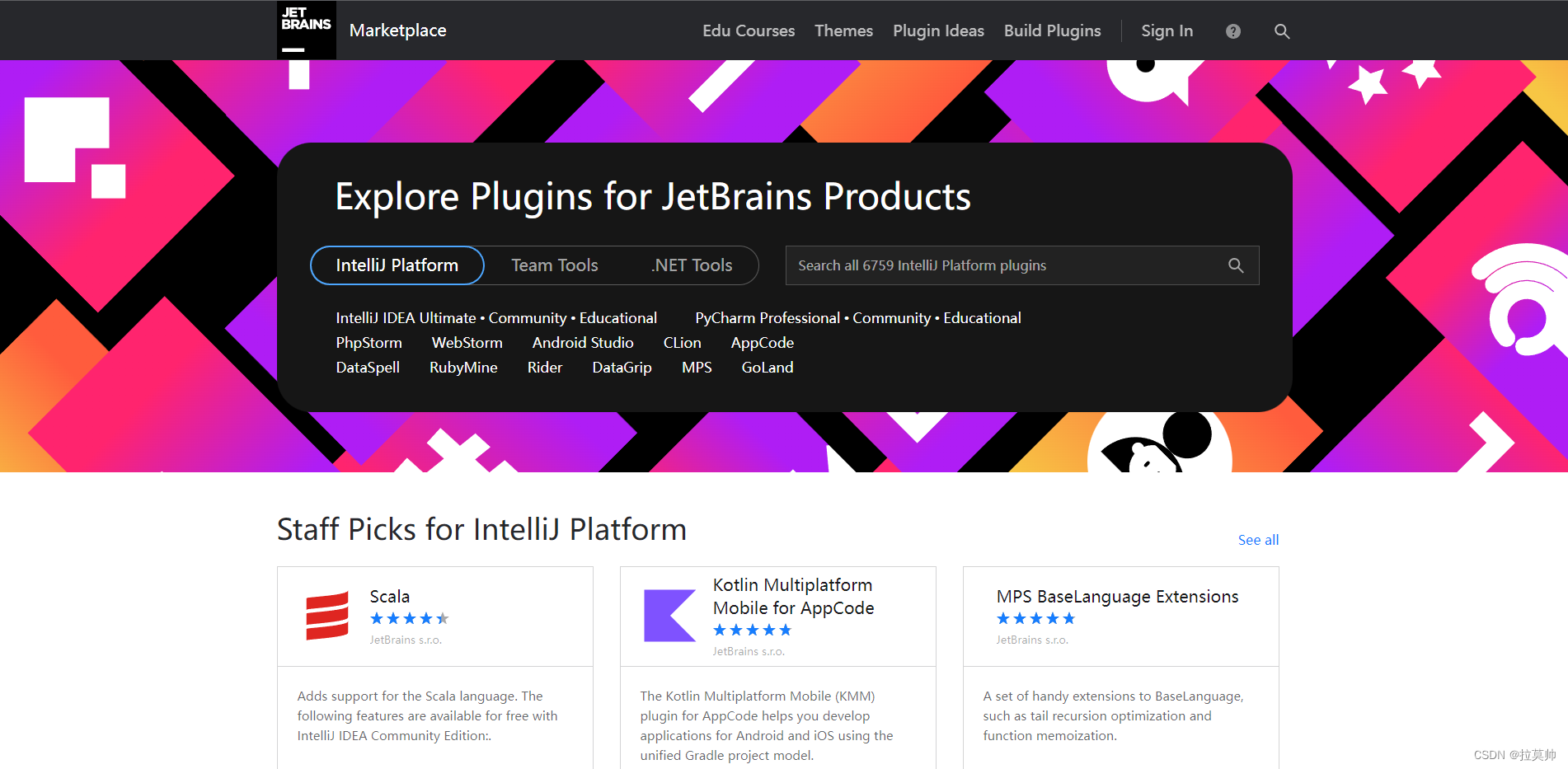Select the IntelliJ Platform tab
This screenshot has width=1568, height=769.
tap(397, 265)
